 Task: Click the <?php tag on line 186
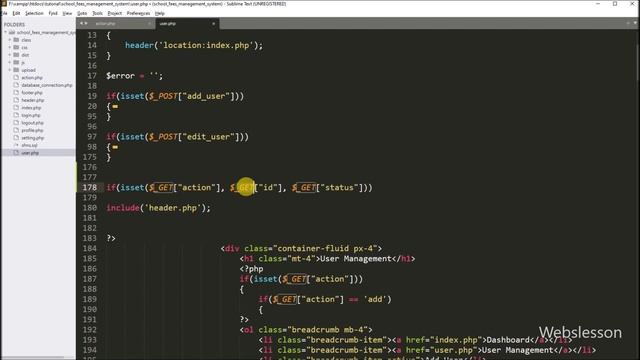tap(251, 269)
